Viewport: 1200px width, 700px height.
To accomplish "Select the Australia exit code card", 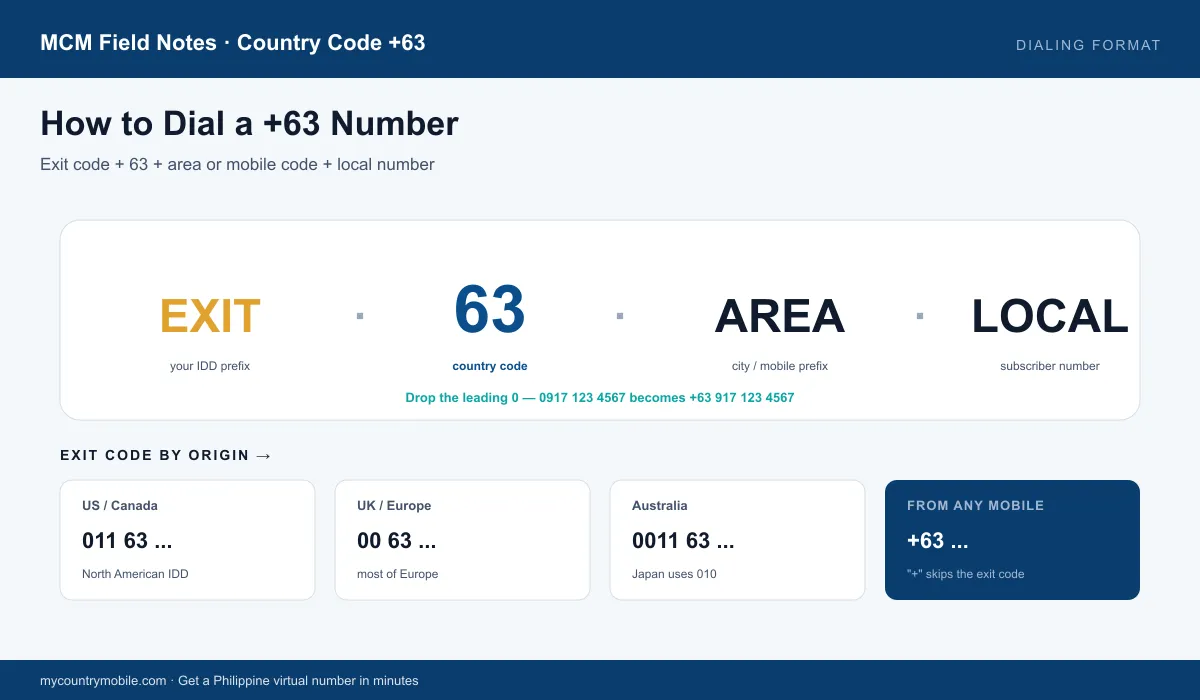I will pos(738,540).
